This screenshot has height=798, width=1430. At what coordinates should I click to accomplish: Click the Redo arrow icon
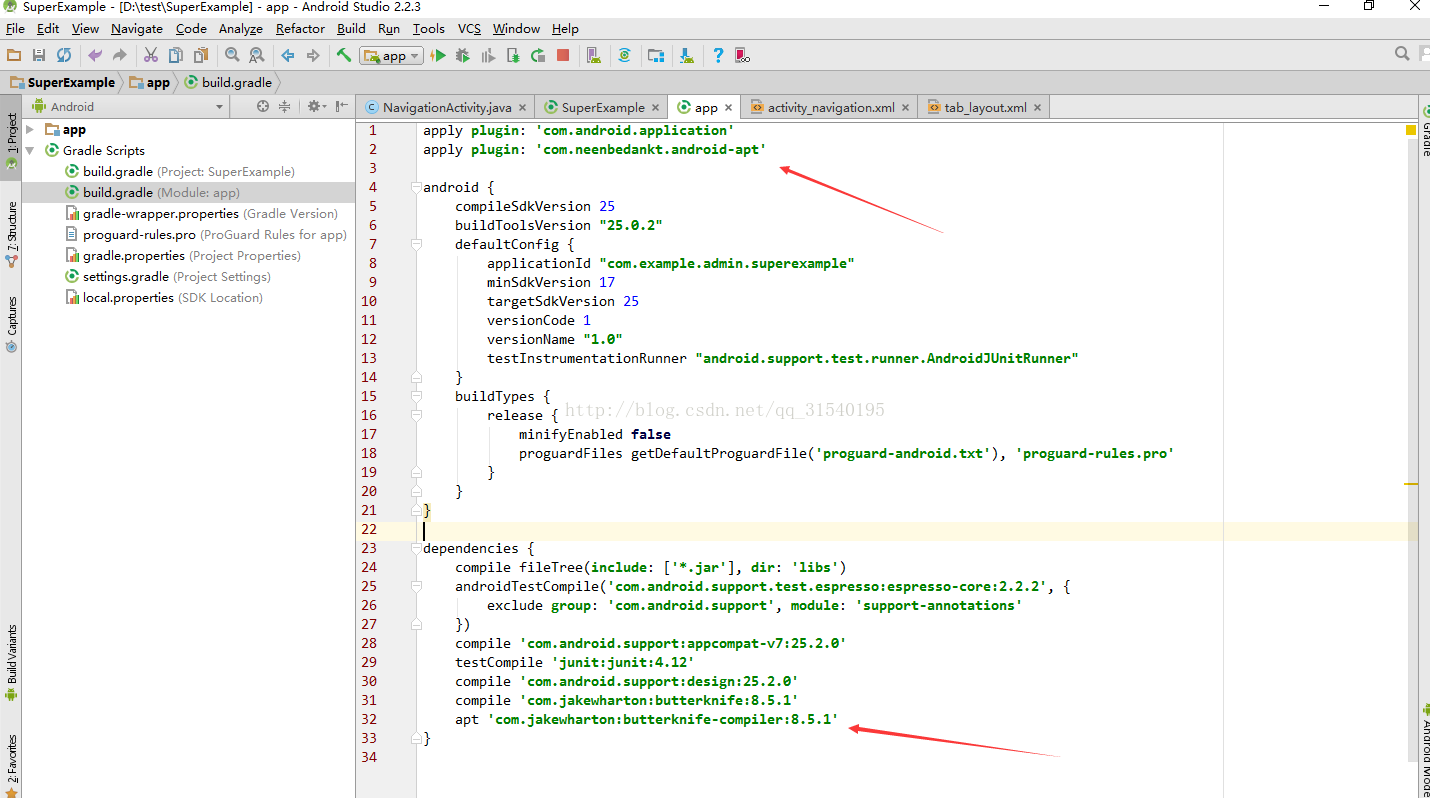coord(120,56)
